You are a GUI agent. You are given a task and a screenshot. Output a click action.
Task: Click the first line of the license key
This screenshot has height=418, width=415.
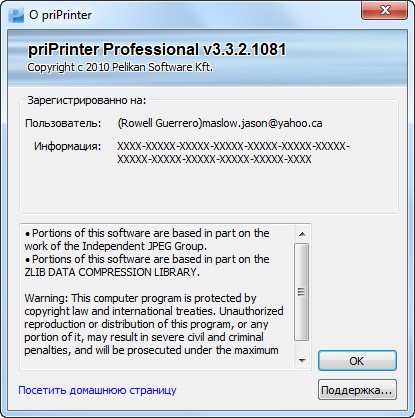pos(233,146)
